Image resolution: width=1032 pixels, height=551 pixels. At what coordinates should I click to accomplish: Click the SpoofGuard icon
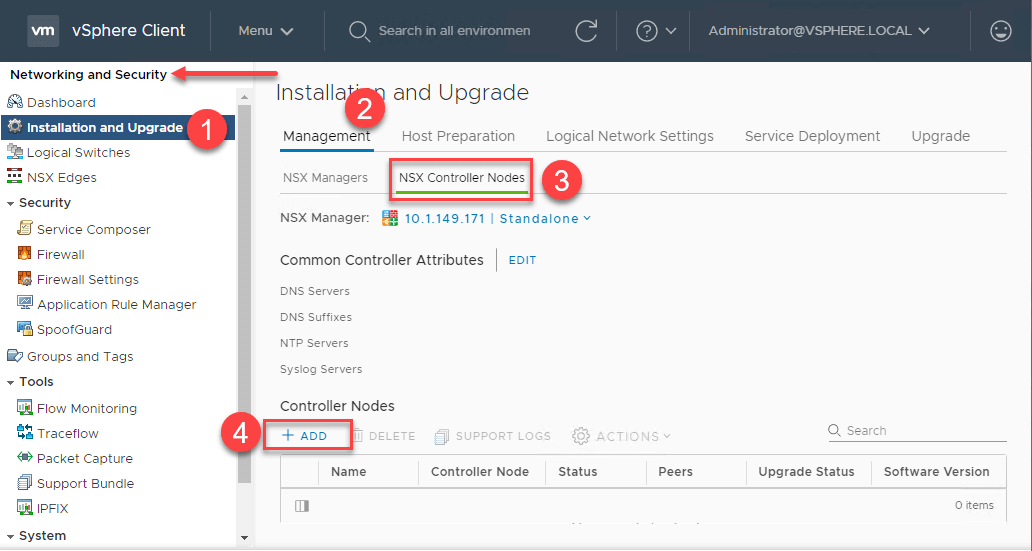pyautogui.click(x=24, y=328)
